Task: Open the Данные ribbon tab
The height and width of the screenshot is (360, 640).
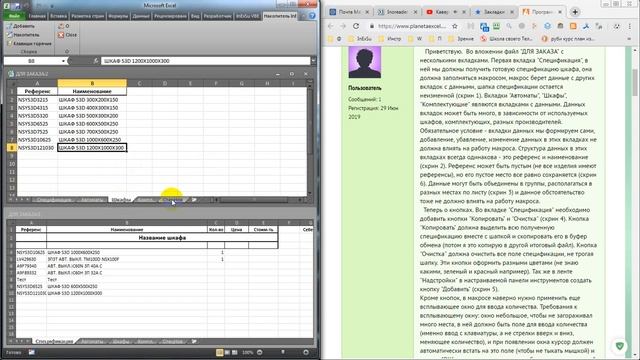Action: click(x=141, y=16)
